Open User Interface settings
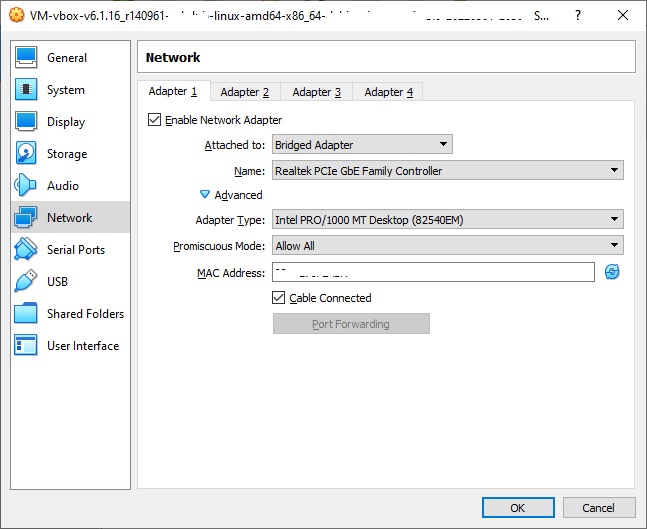The height and width of the screenshot is (529, 647). pyautogui.click(x=71, y=345)
